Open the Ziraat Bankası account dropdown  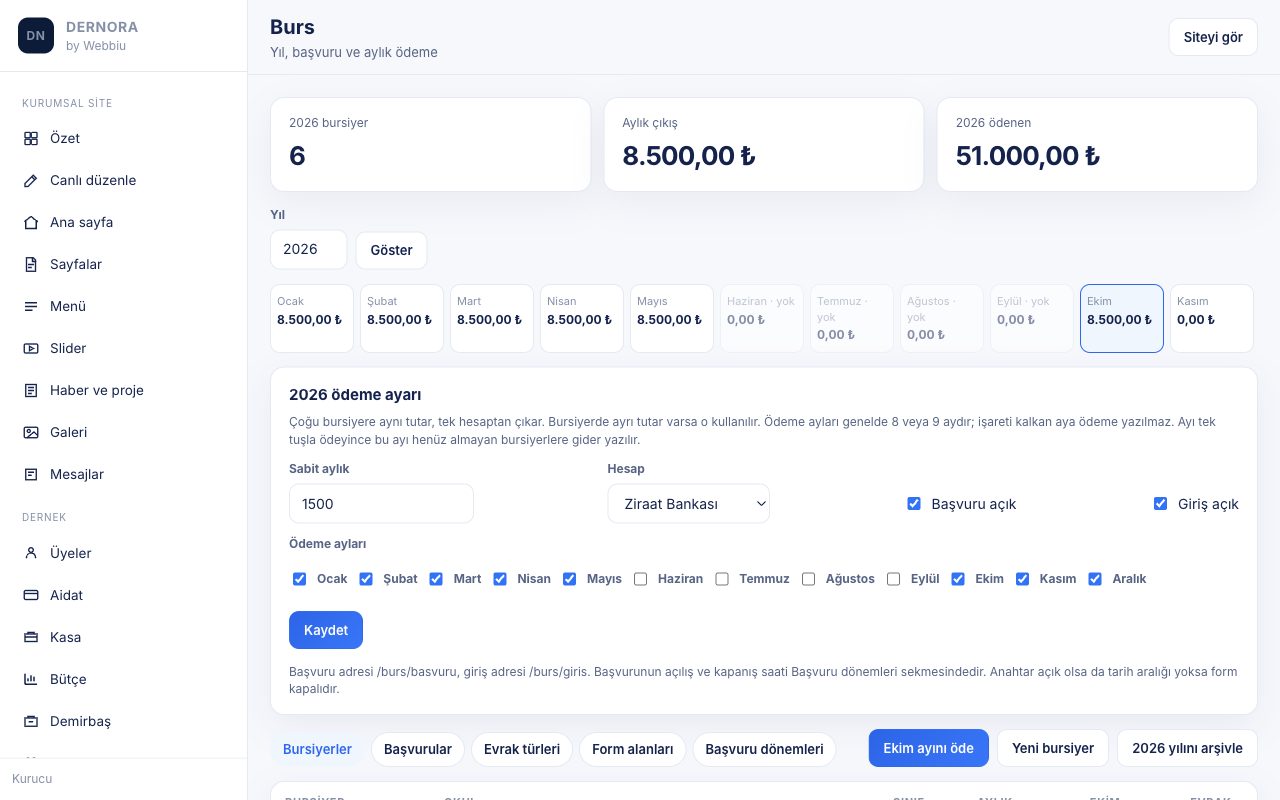(689, 504)
